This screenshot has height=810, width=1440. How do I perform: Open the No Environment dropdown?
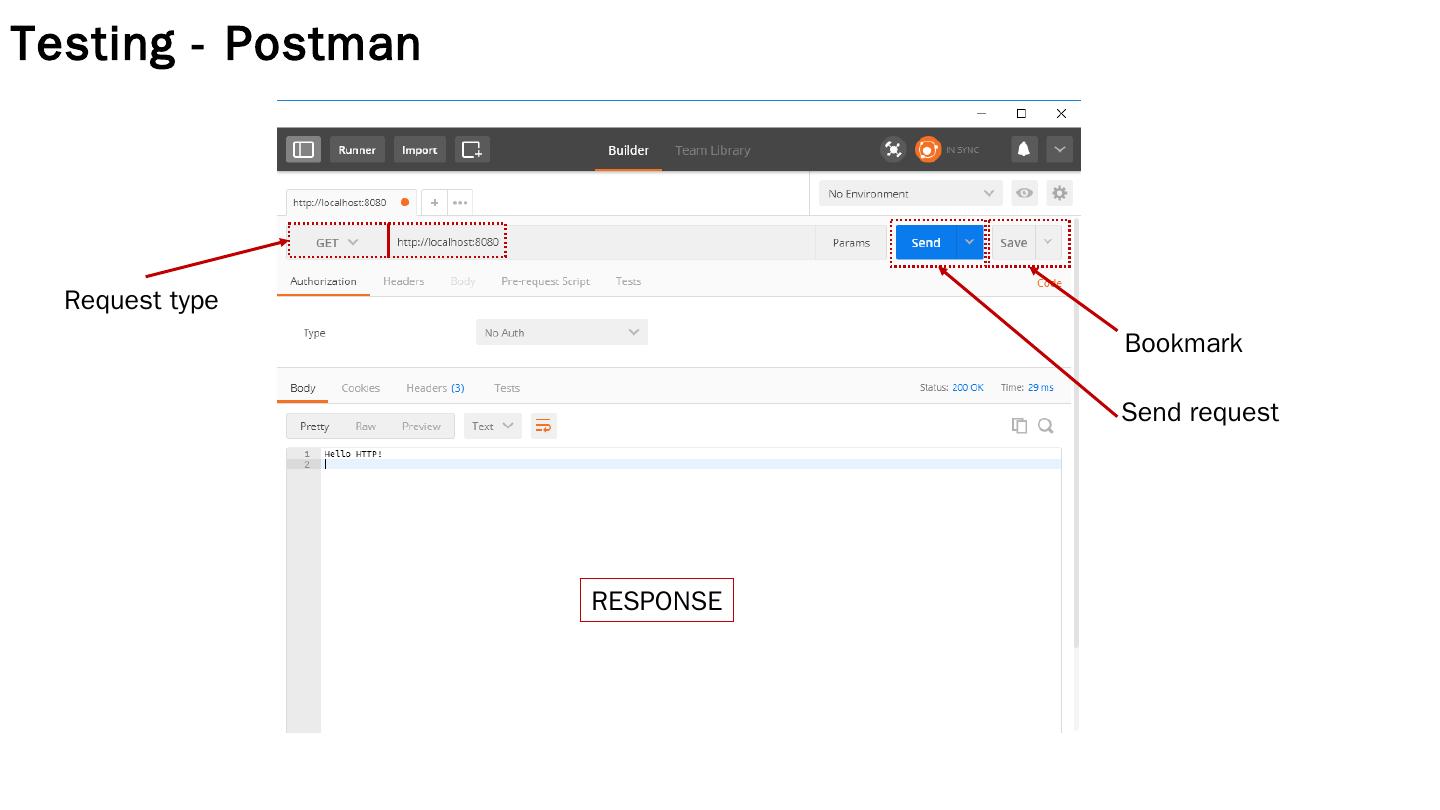pos(910,193)
